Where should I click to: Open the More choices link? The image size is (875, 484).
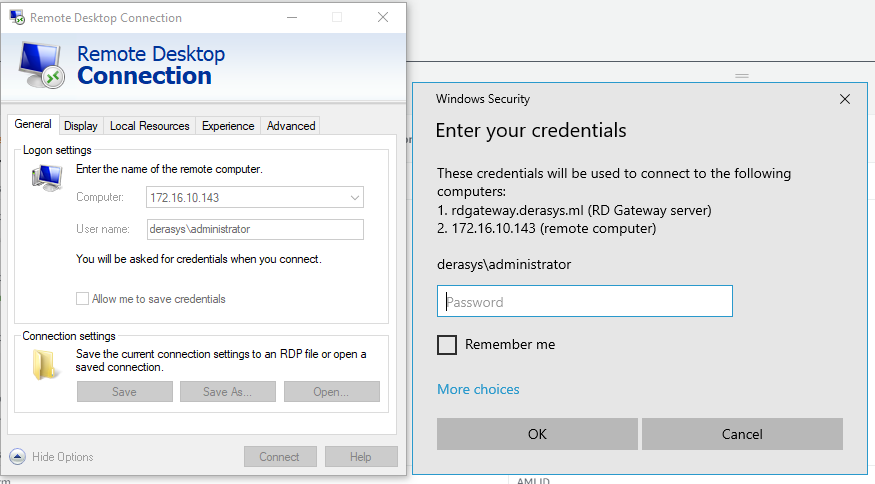click(478, 390)
